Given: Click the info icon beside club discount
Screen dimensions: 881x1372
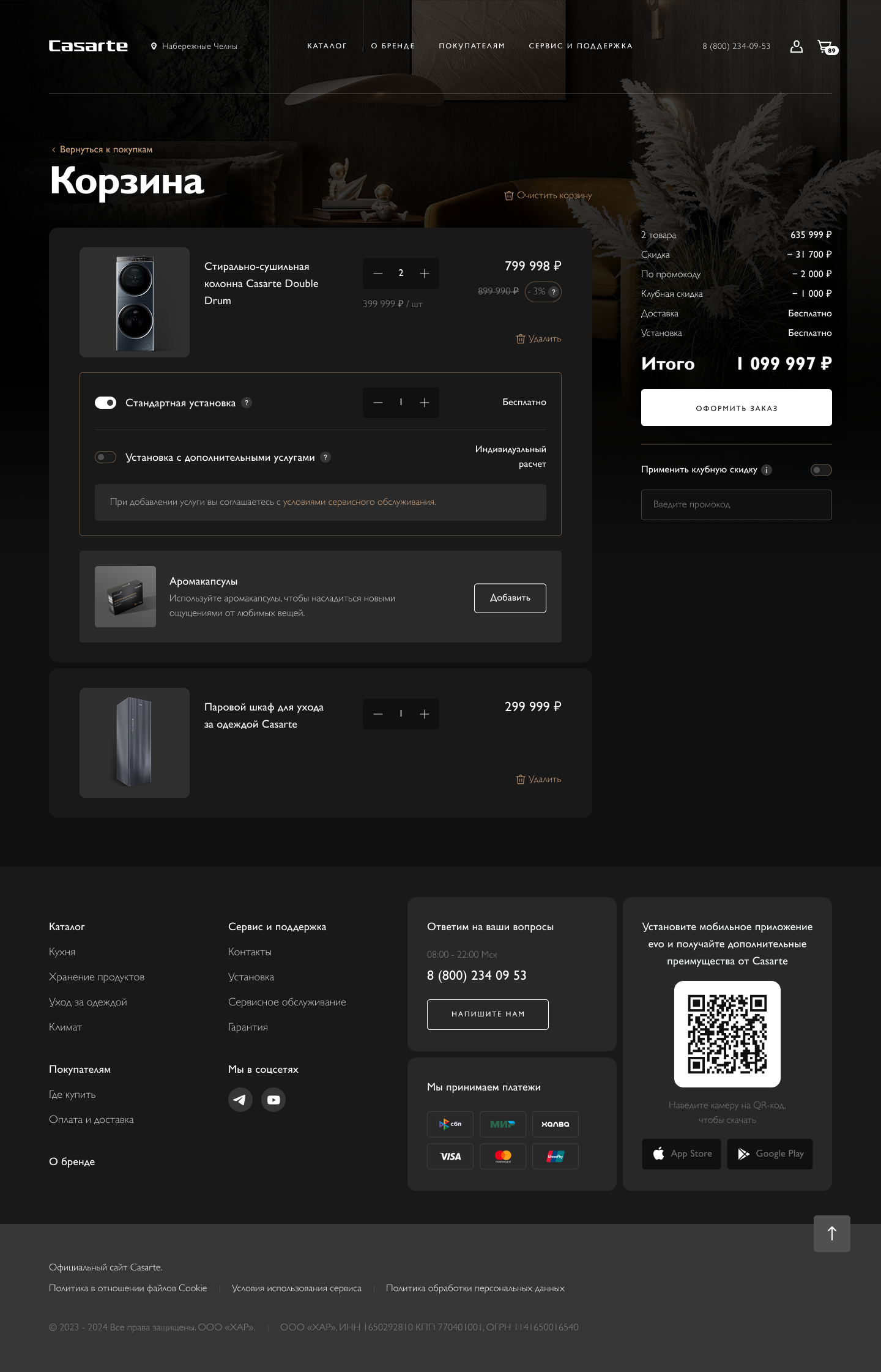Looking at the screenshot, I should (x=767, y=470).
